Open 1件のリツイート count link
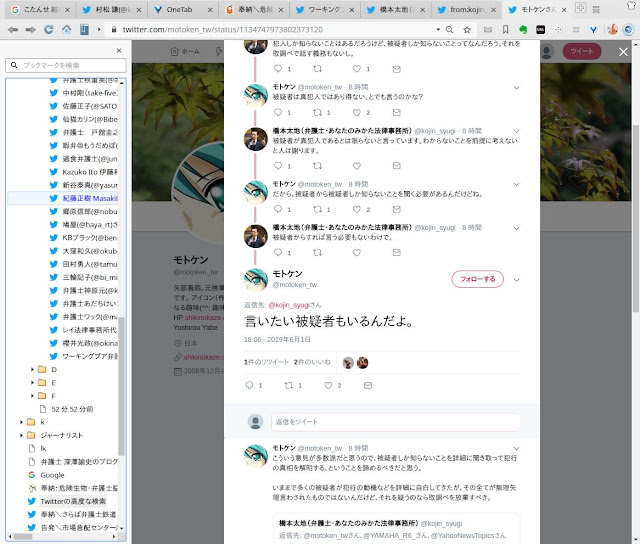Image resolution: width=640 pixels, height=544 pixels. pos(266,362)
